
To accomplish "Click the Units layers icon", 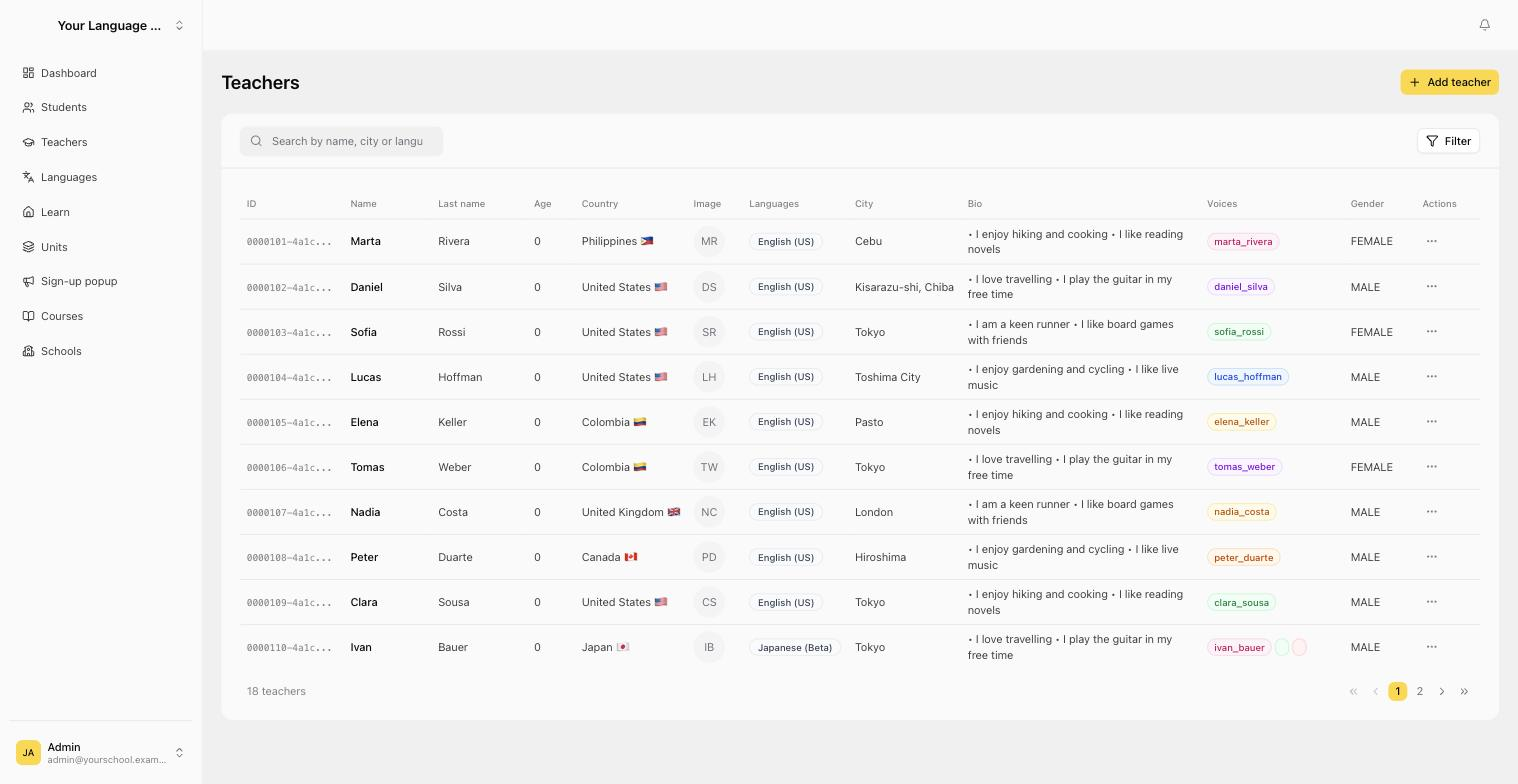I will tap(28, 247).
